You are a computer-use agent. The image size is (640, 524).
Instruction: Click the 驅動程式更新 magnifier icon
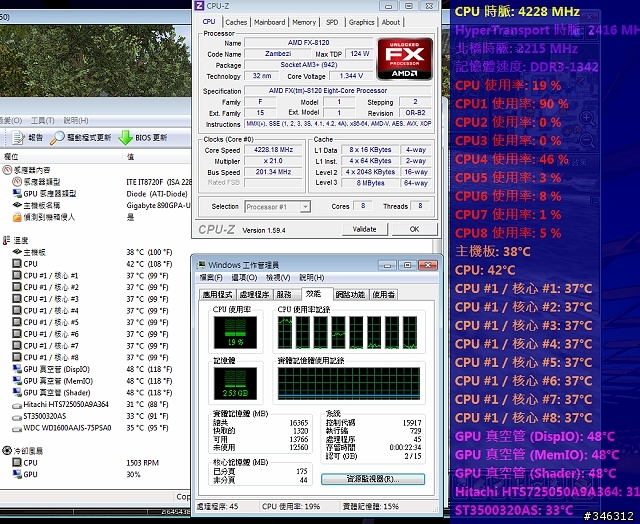(57, 138)
